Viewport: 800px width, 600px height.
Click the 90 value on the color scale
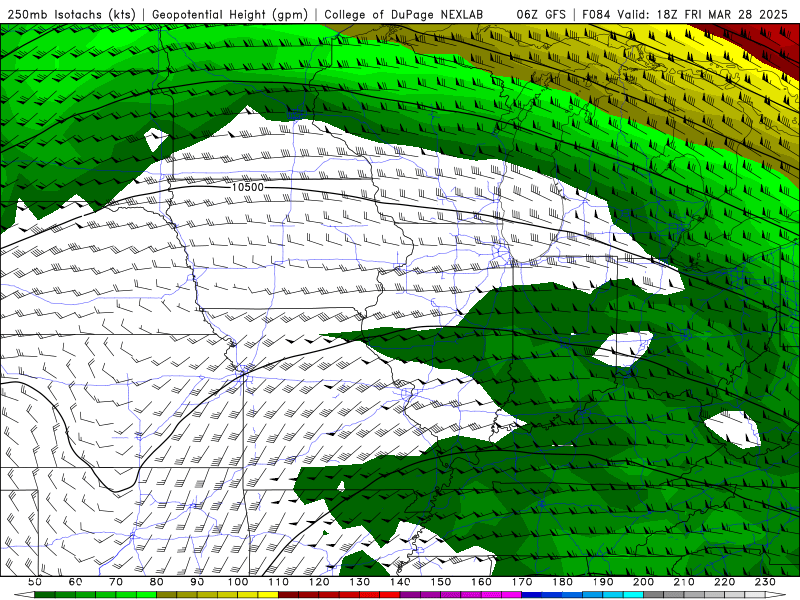click(197, 582)
